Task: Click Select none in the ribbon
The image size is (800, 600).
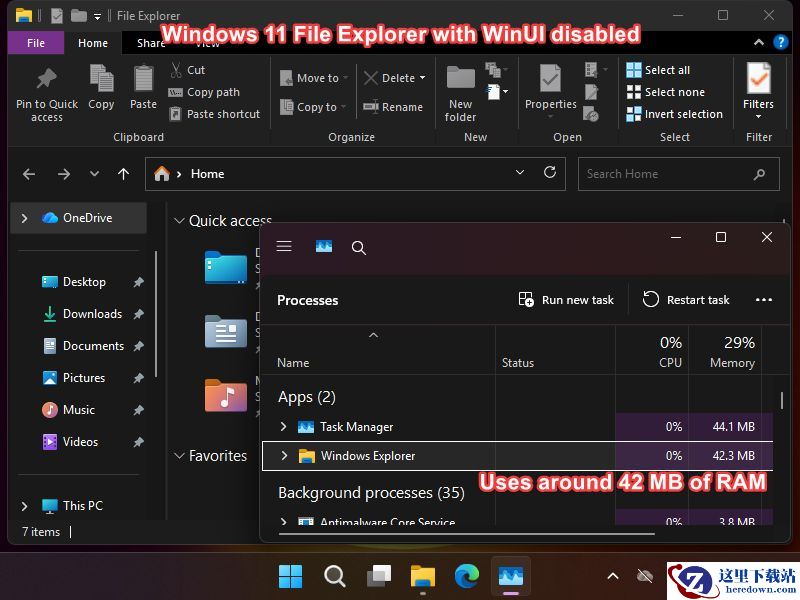Action: (666, 92)
